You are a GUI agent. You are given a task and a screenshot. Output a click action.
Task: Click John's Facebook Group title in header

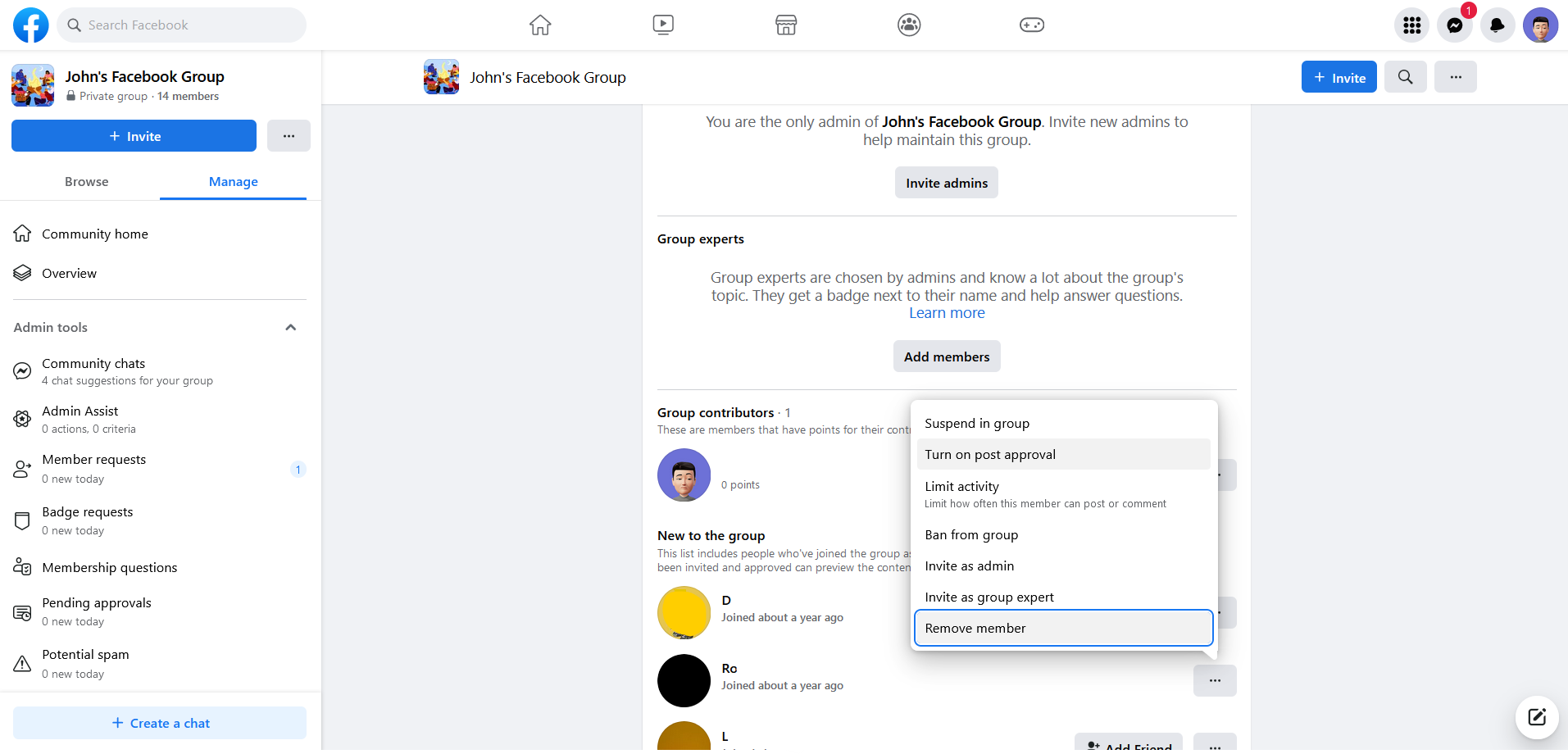pos(548,77)
